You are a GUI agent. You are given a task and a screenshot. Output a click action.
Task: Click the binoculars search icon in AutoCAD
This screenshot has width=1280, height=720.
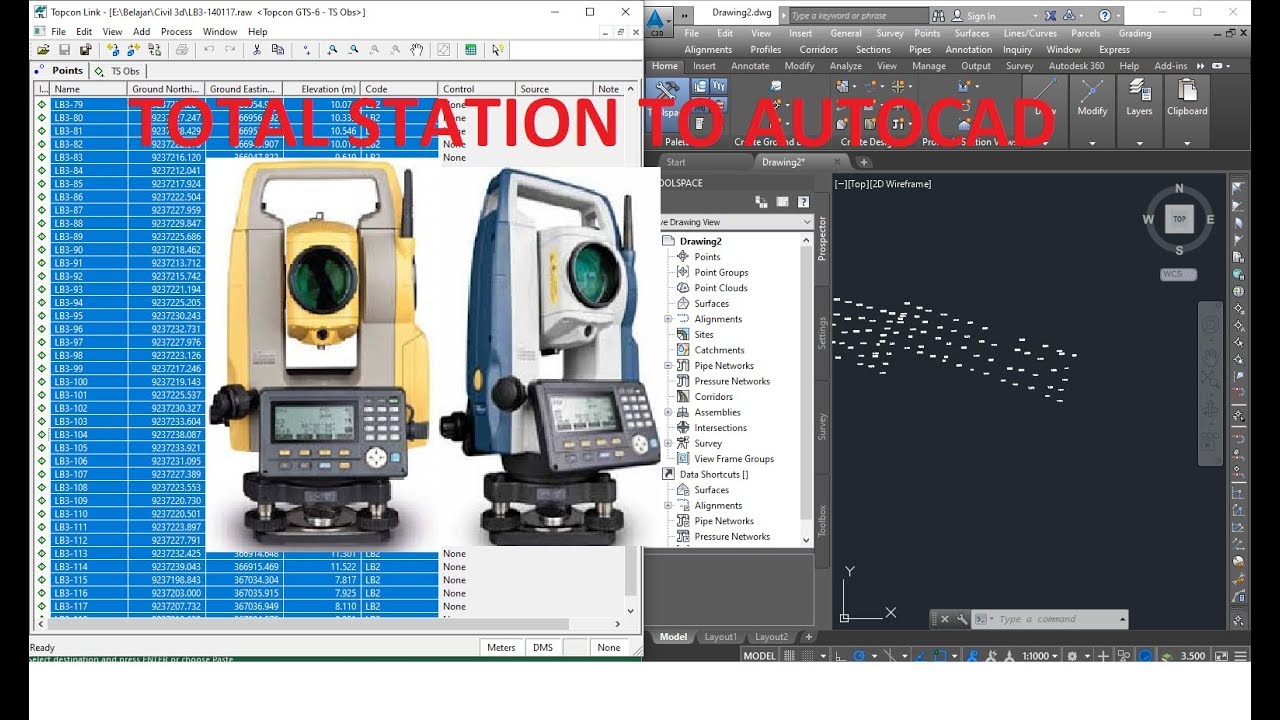939,16
